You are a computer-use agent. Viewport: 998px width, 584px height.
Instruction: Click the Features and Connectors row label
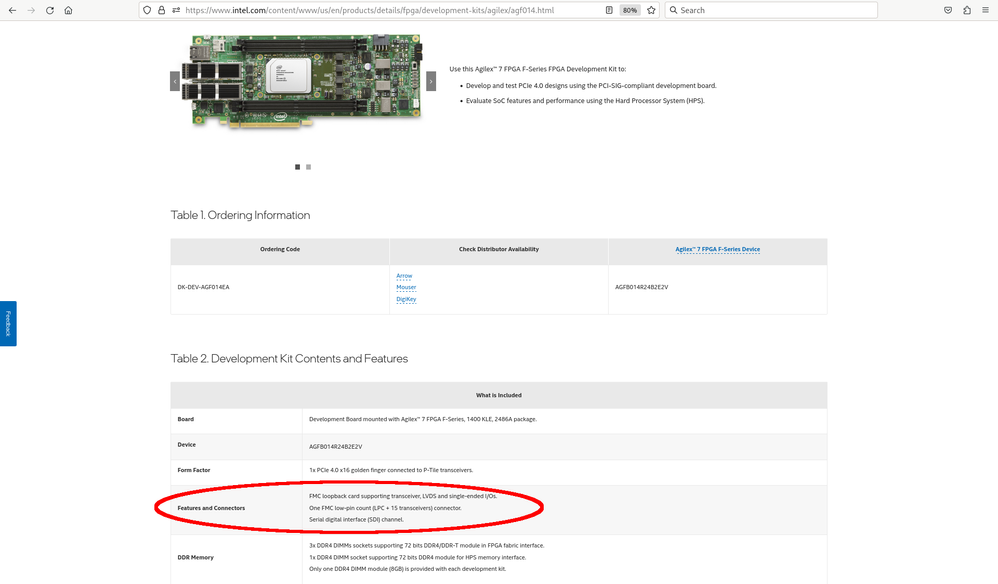coord(211,508)
